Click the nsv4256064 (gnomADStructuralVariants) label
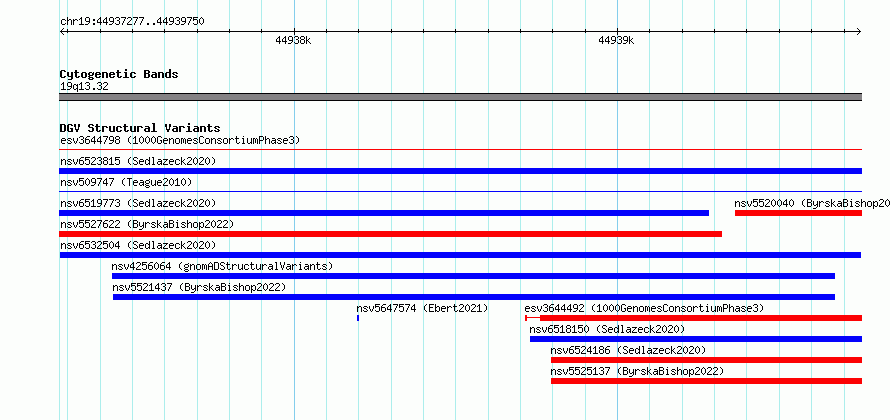 (222, 266)
